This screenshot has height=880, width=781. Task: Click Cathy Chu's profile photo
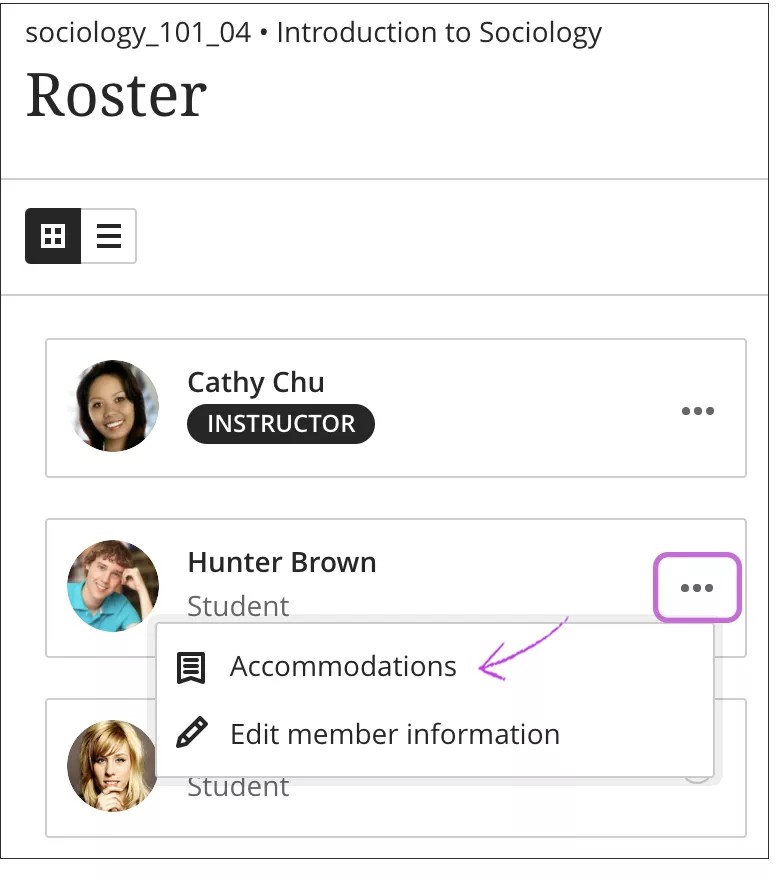coord(113,407)
